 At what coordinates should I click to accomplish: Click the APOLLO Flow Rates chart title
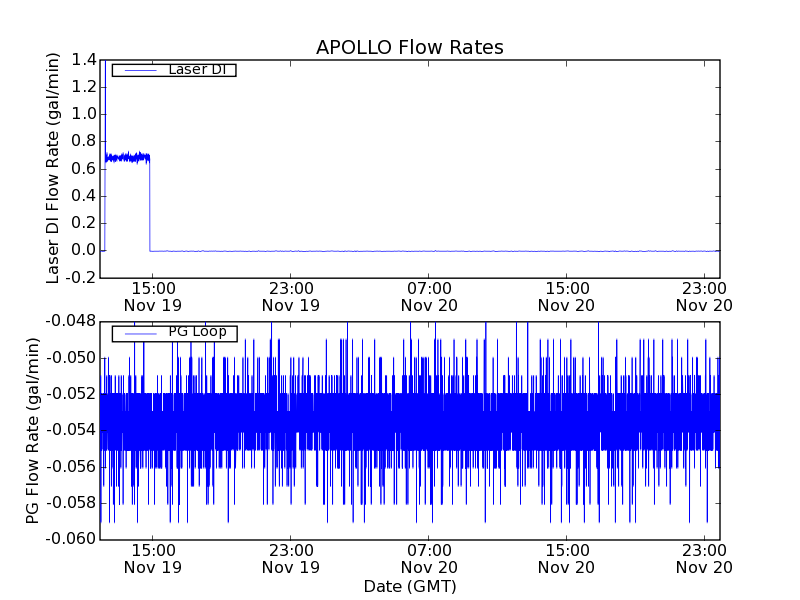coord(409,48)
